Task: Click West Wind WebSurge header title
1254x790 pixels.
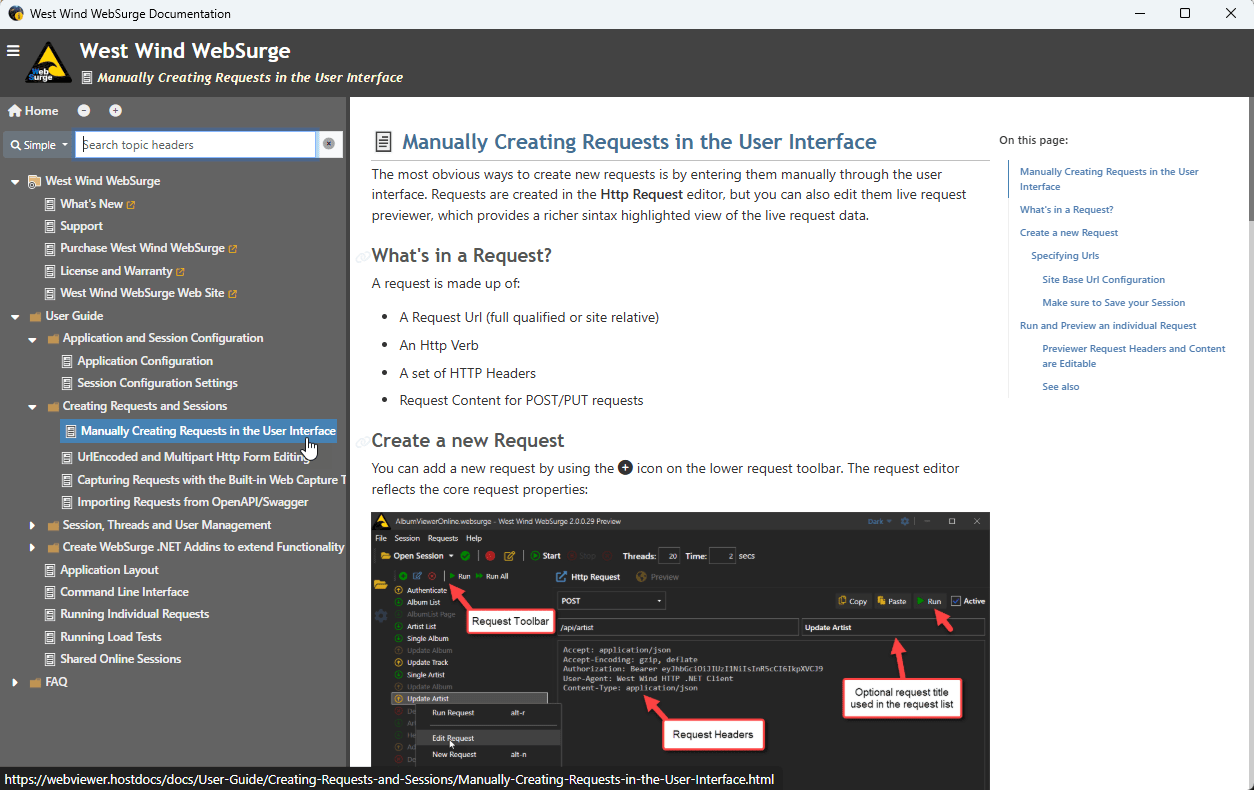Action: tap(185, 50)
